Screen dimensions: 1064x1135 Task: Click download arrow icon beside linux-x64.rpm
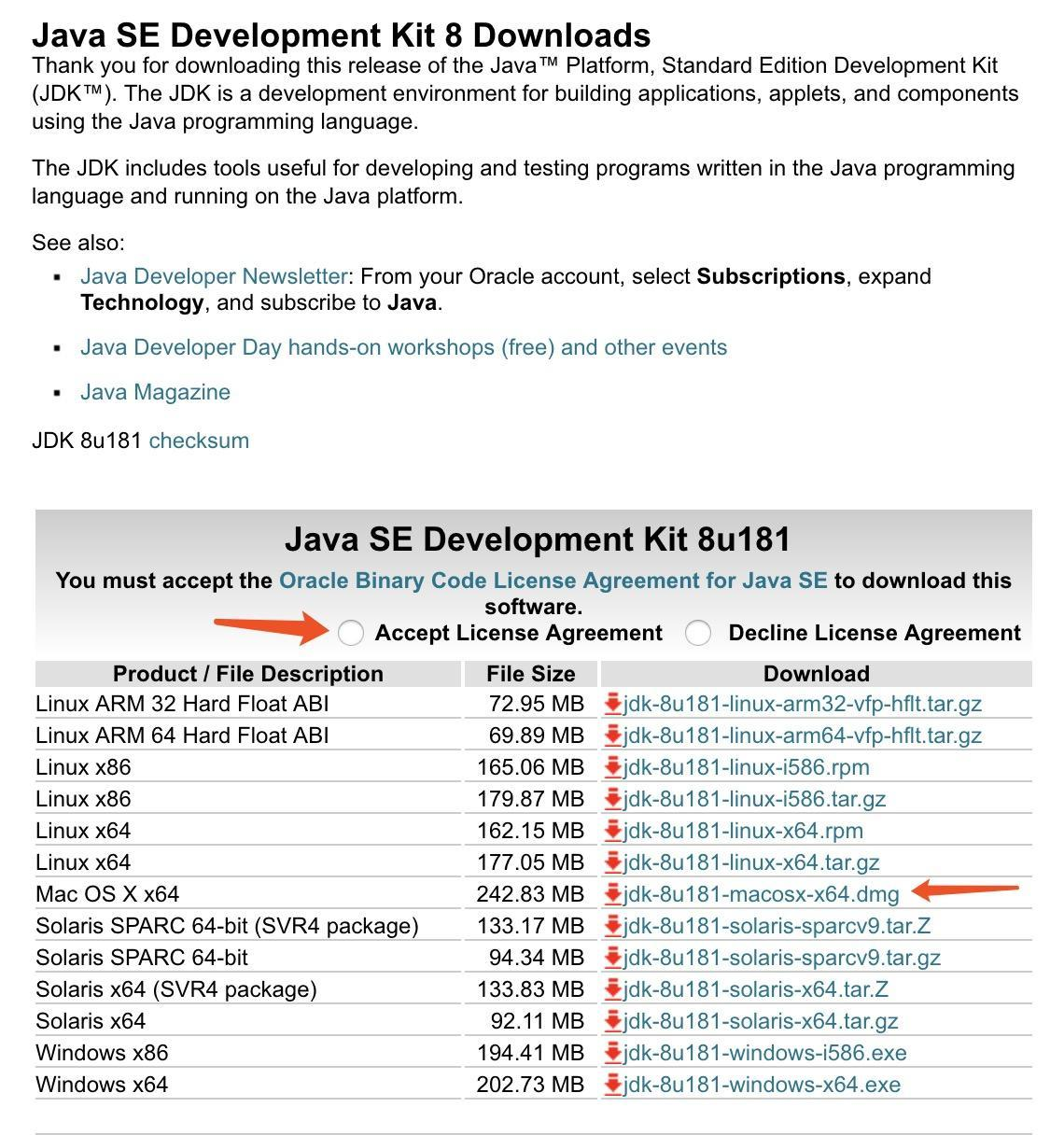point(613,831)
